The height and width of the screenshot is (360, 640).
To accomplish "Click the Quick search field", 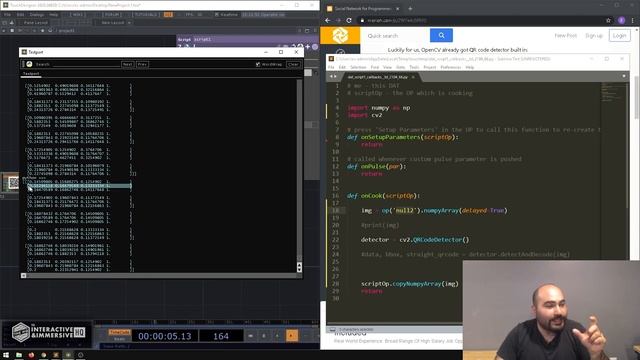I will (x=396, y=36).
